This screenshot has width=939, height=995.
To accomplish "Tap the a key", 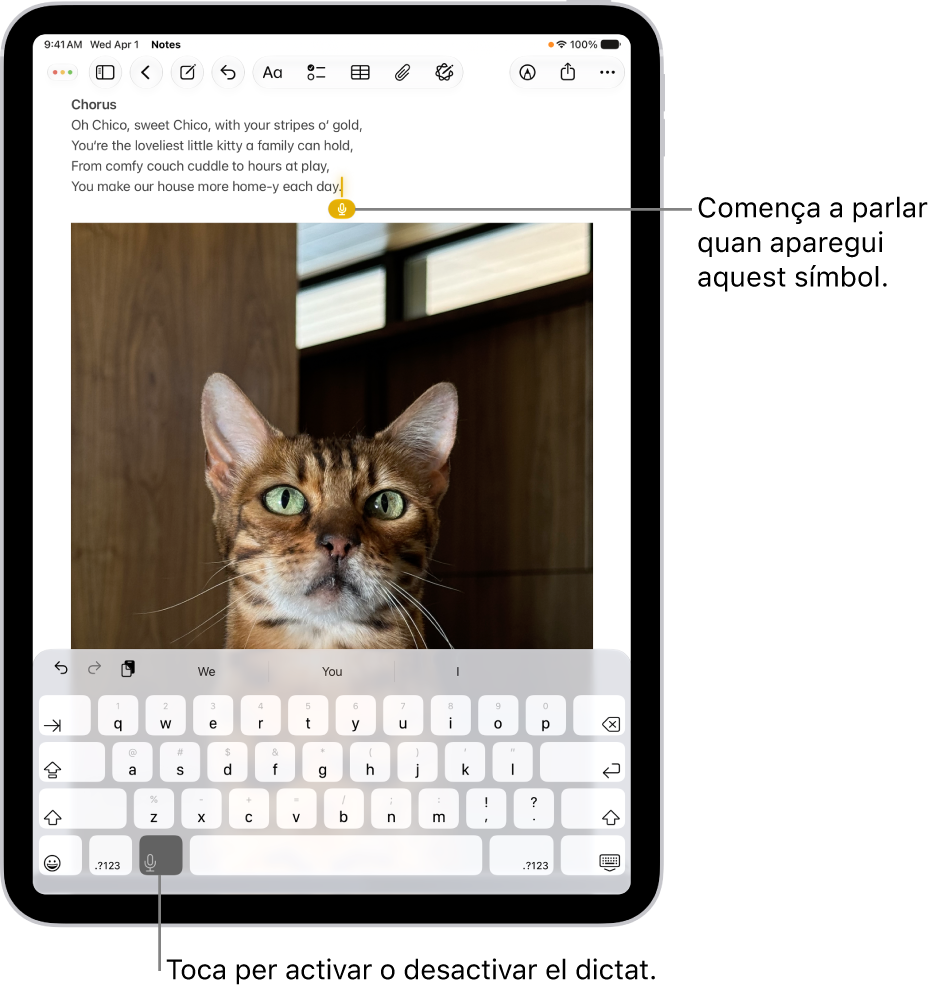I will pyautogui.click(x=133, y=762).
